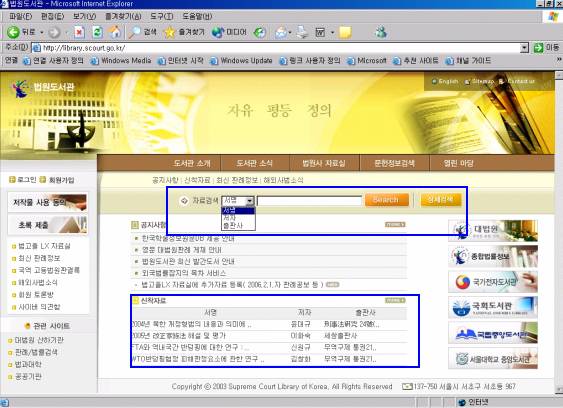Expand the Mail button dropdown arrow
Image resolution: width=563 pixels, height=408 pixels.
tap(290, 33)
